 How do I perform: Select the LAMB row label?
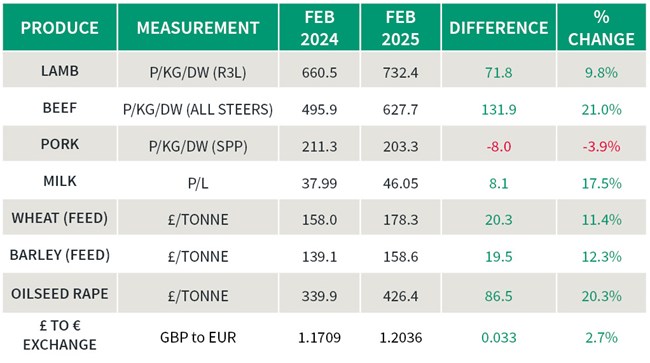(x=60, y=71)
